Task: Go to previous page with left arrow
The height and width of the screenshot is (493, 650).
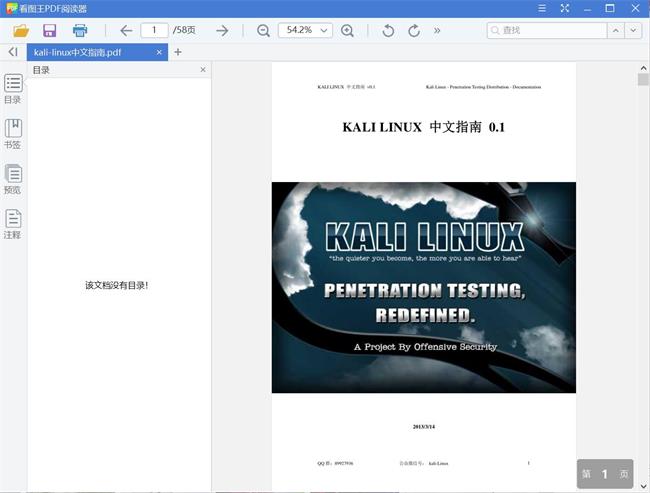Action: point(126,31)
